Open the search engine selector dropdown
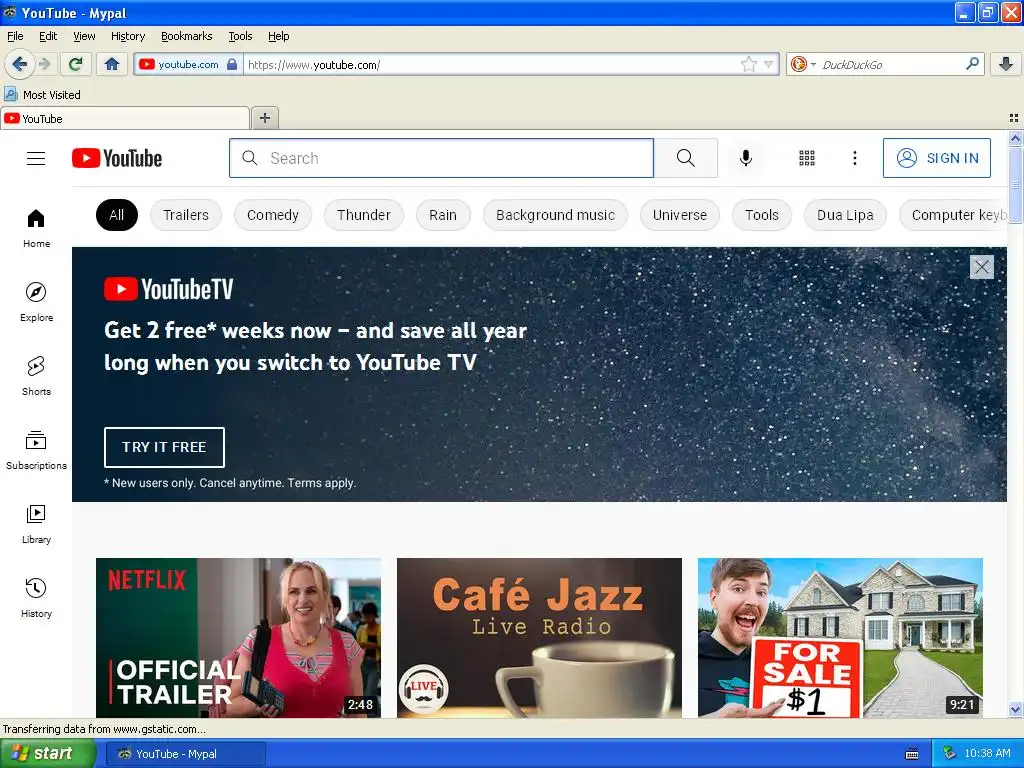This screenshot has width=1024, height=768. tap(802, 64)
